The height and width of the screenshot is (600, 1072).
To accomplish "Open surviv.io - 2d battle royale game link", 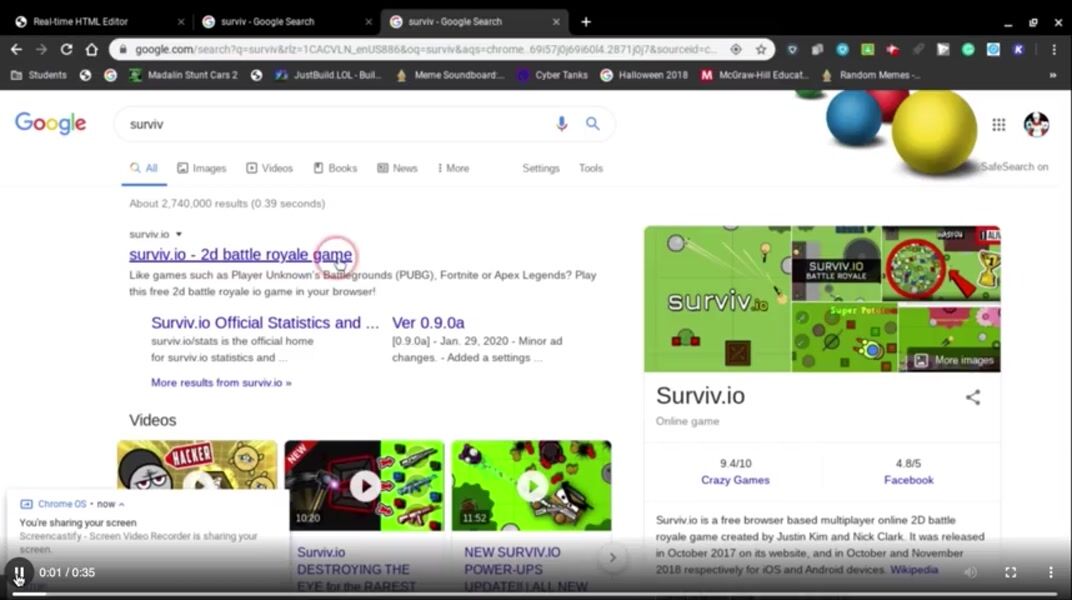I will pos(240,255).
